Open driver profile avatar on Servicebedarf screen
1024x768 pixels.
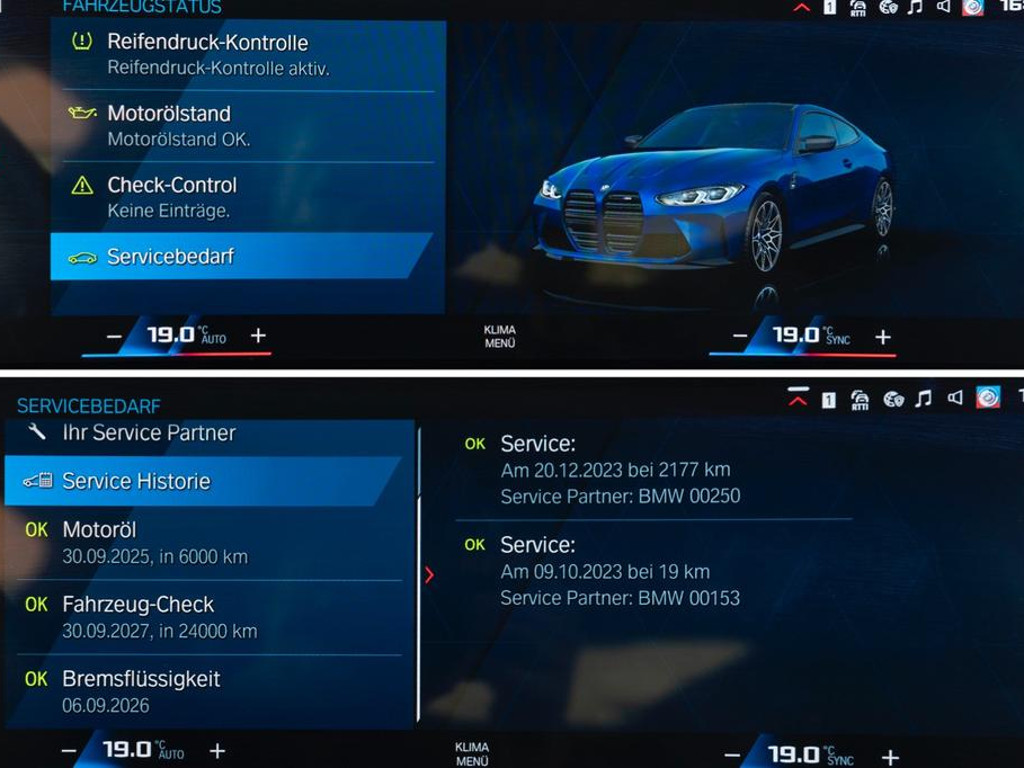(x=988, y=398)
